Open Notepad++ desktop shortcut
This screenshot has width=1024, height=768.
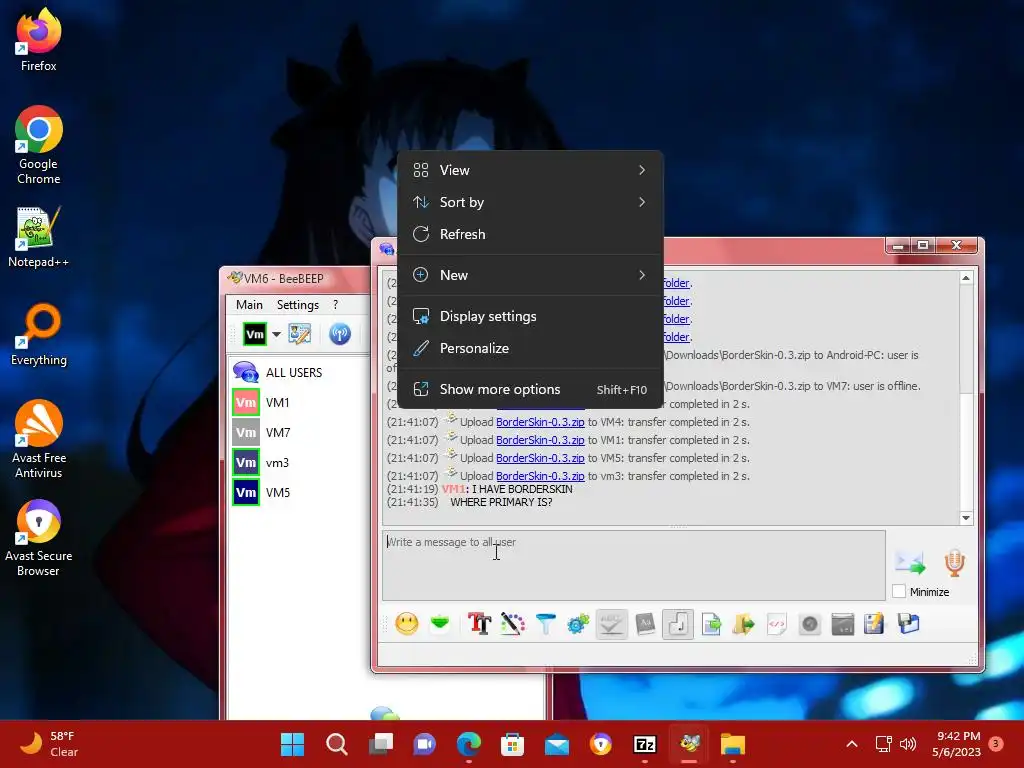point(39,237)
